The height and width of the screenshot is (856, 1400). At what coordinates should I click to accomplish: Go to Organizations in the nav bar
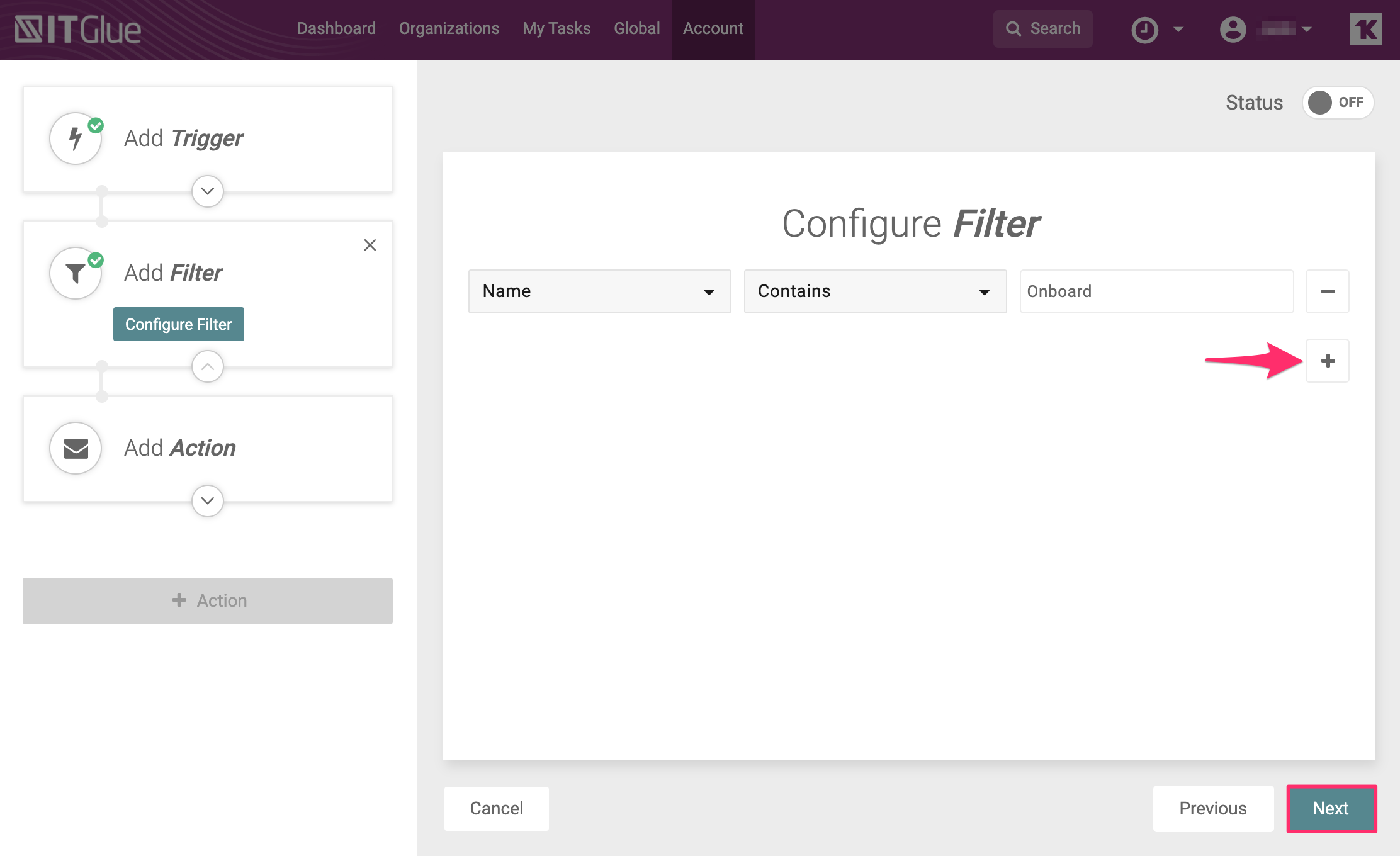(x=449, y=29)
